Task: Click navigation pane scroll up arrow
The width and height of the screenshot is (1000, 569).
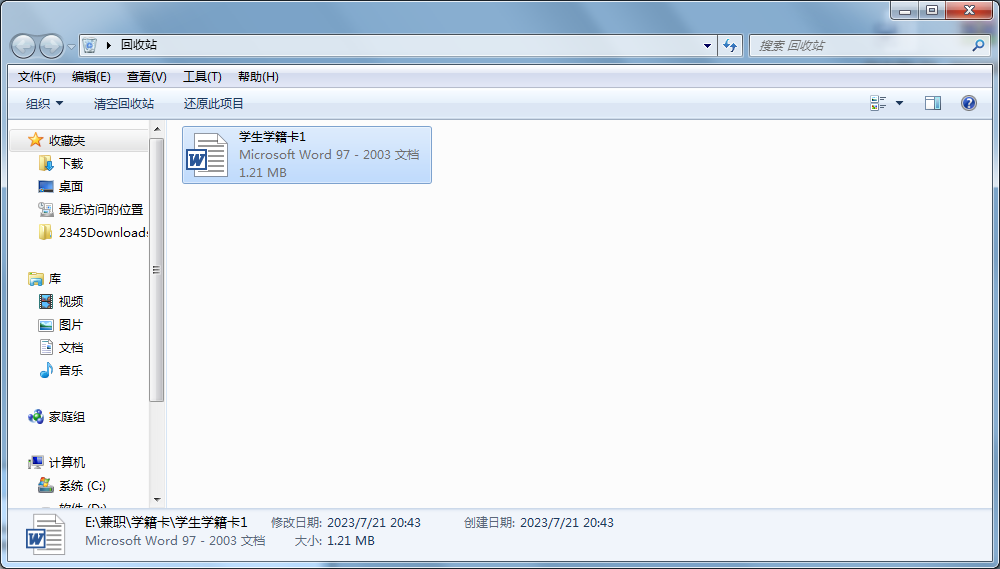Action: (157, 129)
